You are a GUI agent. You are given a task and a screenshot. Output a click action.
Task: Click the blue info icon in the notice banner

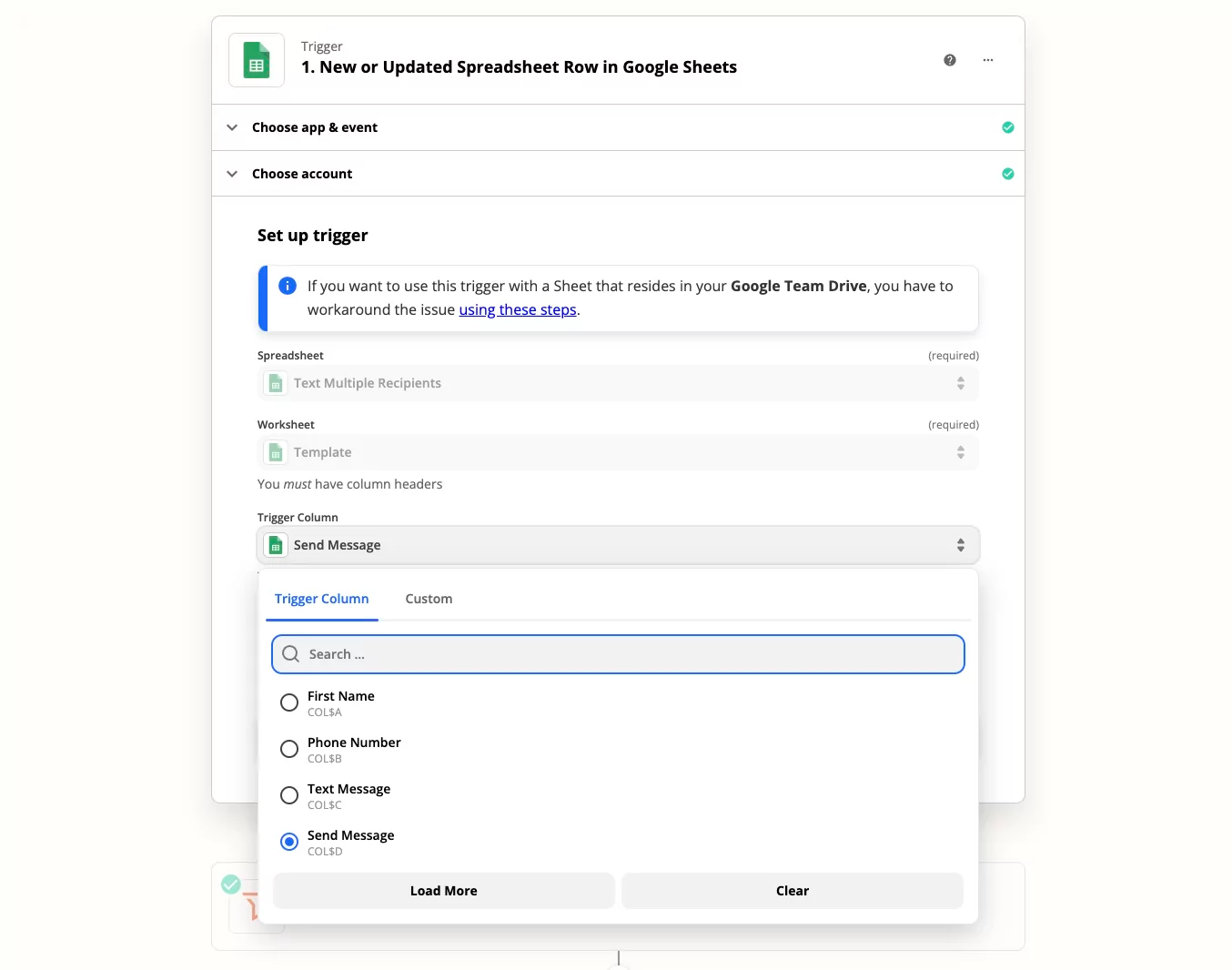[x=288, y=286]
